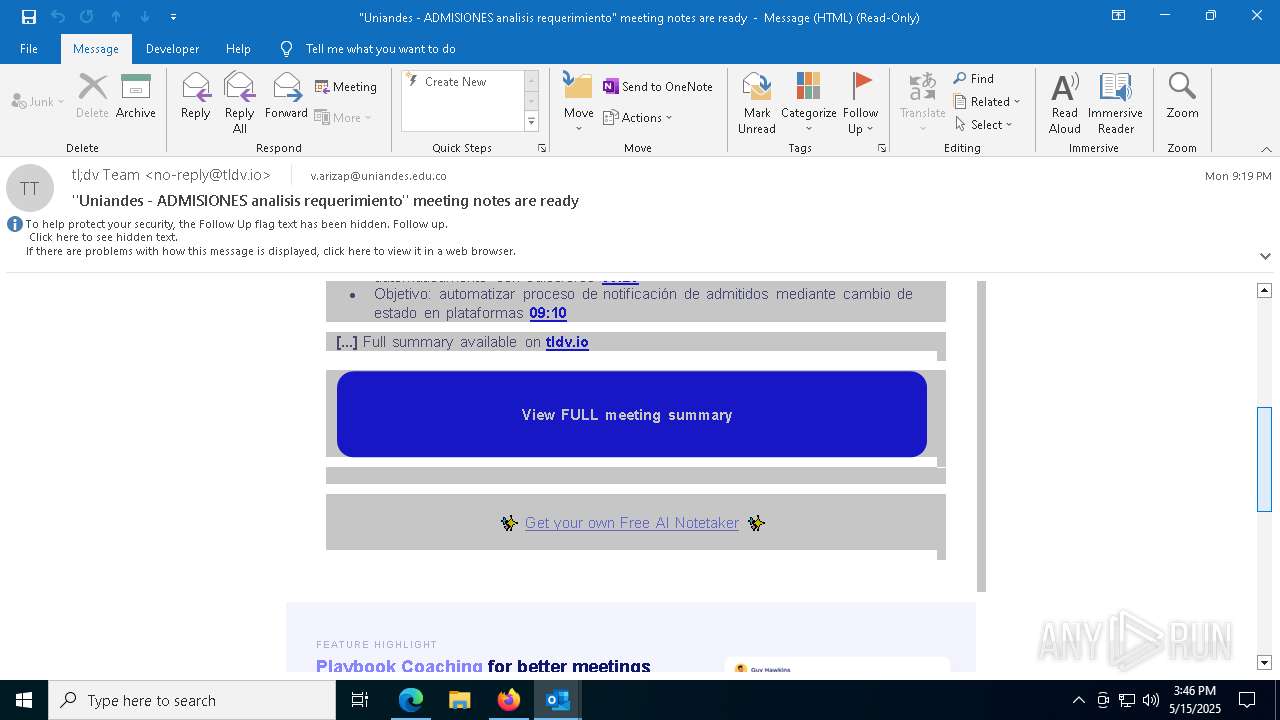This screenshot has width=1280, height=720.
Task: Open Categorize color menu
Action: coord(809,102)
